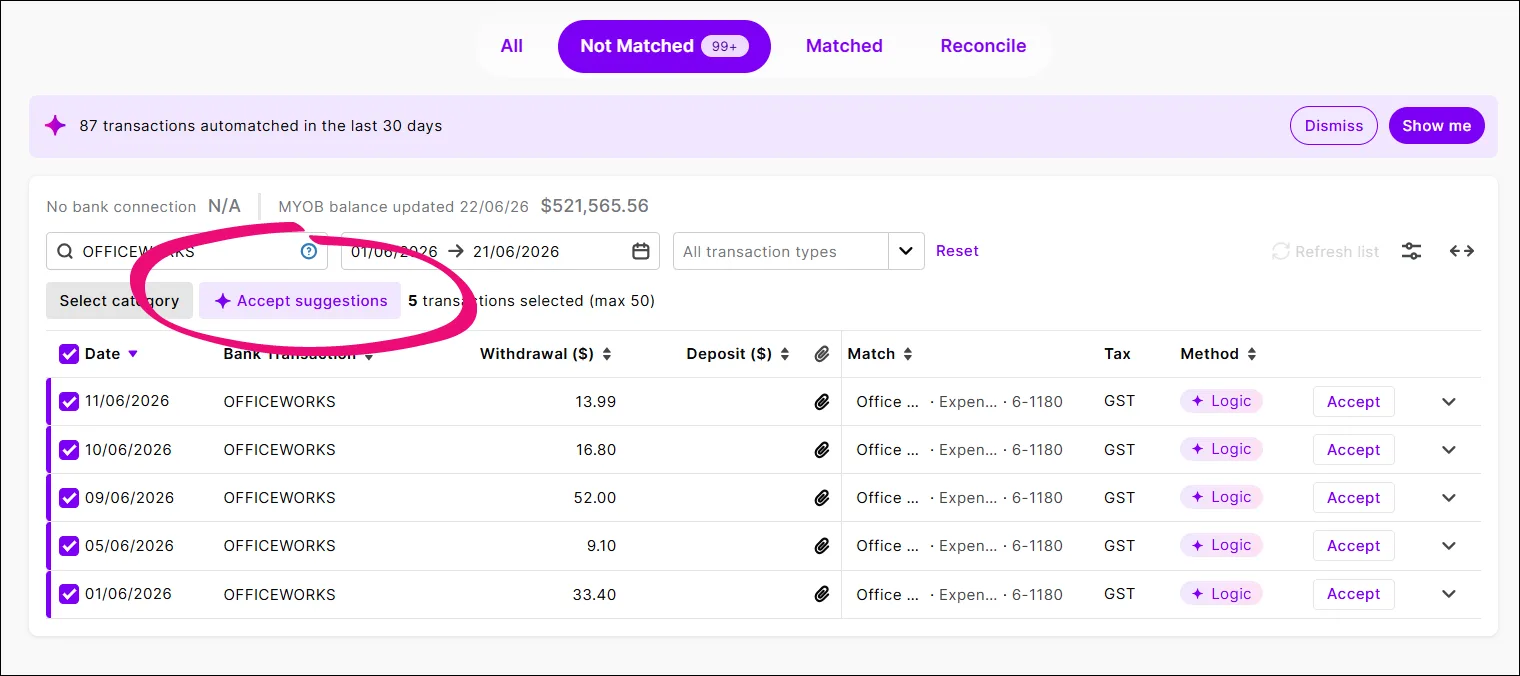The width and height of the screenshot is (1520, 676).
Task: Uncheck the 11/06/2026 transaction checkbox
Action: [69, 401]
